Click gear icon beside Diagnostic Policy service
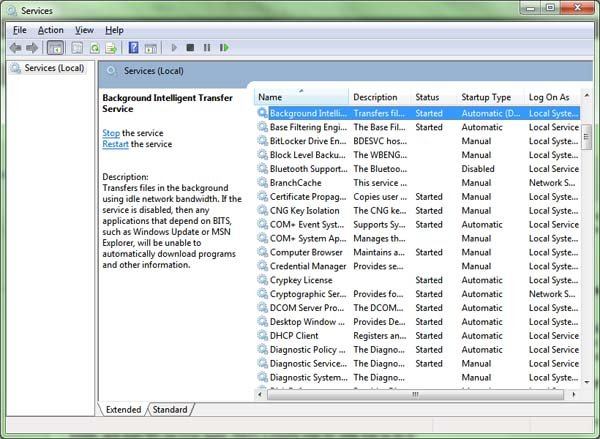The image size is (600, 439). tap(262, 349)
